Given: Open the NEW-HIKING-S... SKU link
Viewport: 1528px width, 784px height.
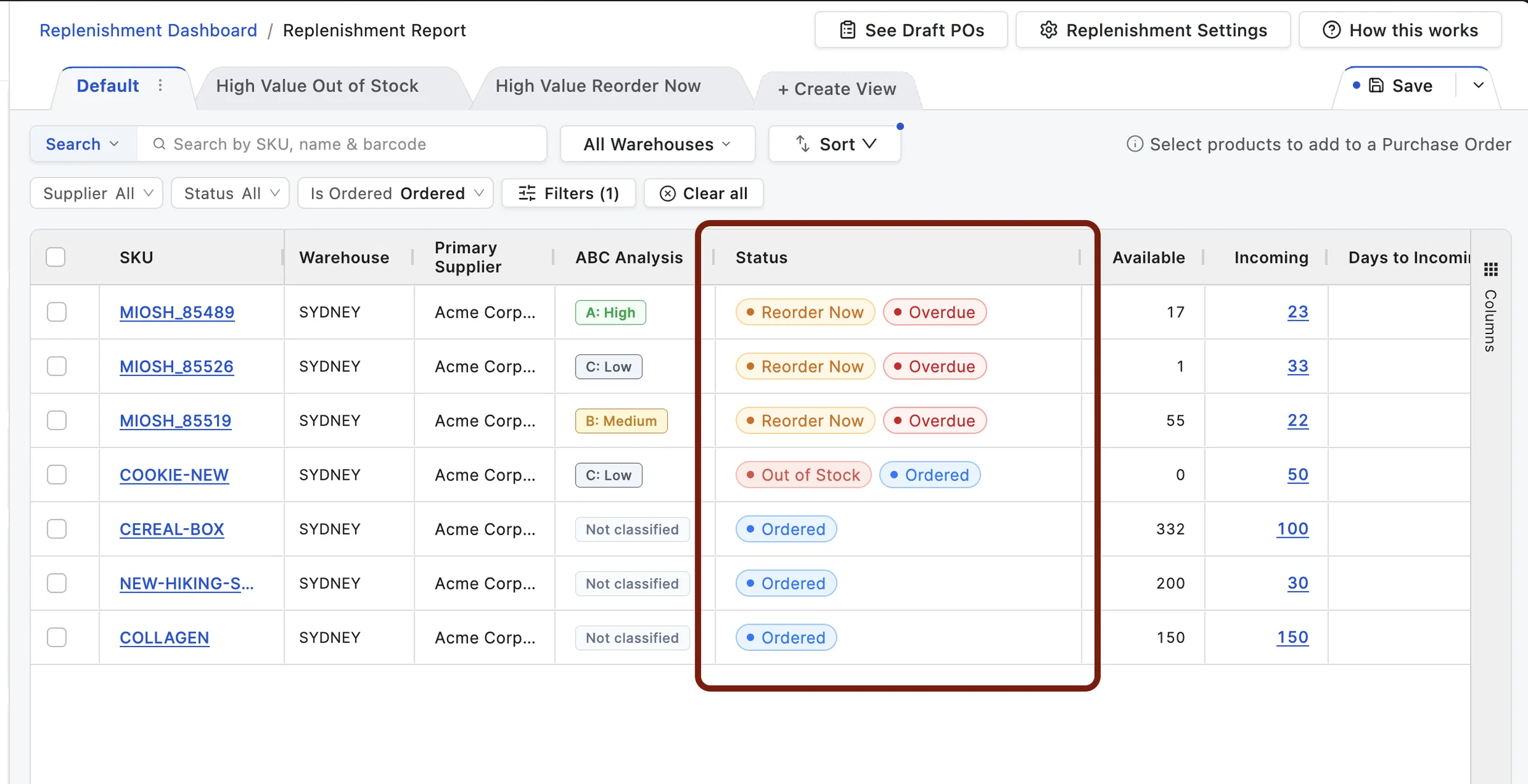Looking at the screenshot, I should click(x=187, y=583).
